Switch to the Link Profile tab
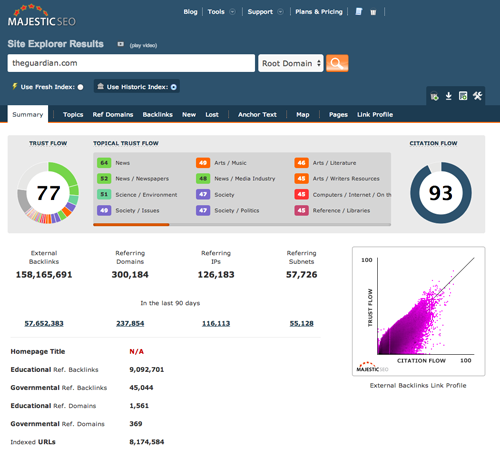 click(375, 114)
